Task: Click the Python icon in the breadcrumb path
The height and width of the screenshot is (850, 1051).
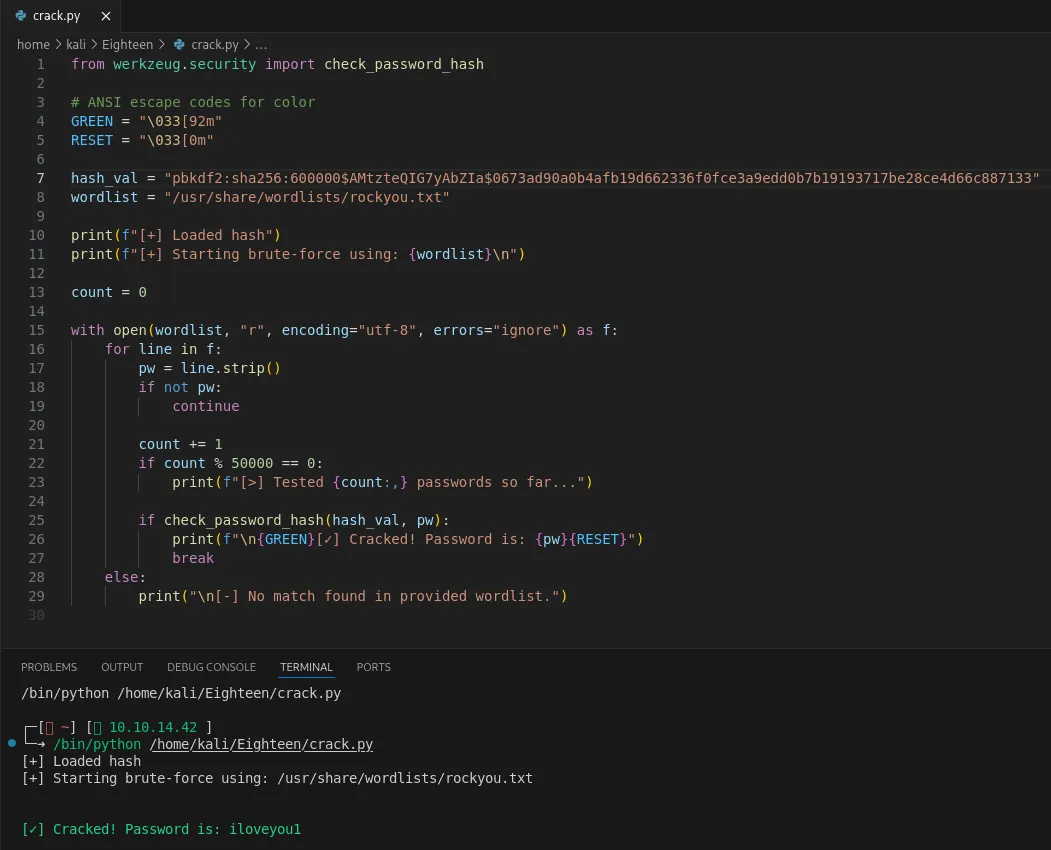Action: coord(179,45)
